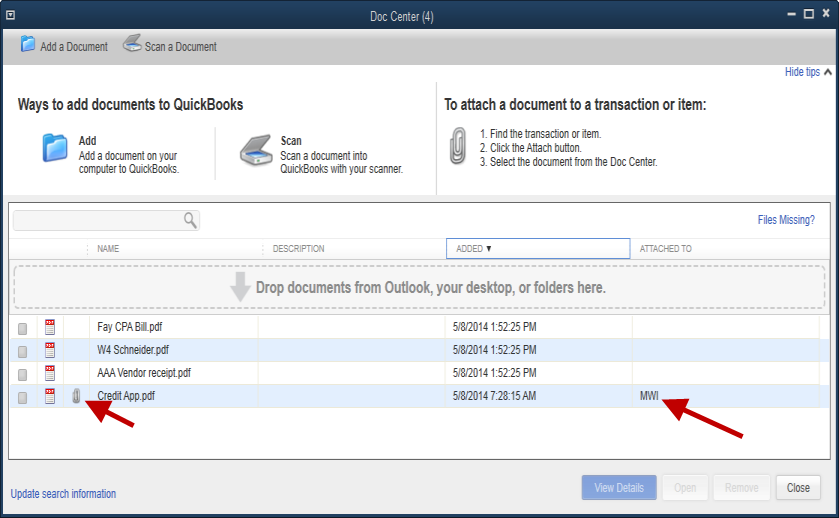Click the Remove button
The height and width of the screenshot is (518, 839).
742,487
